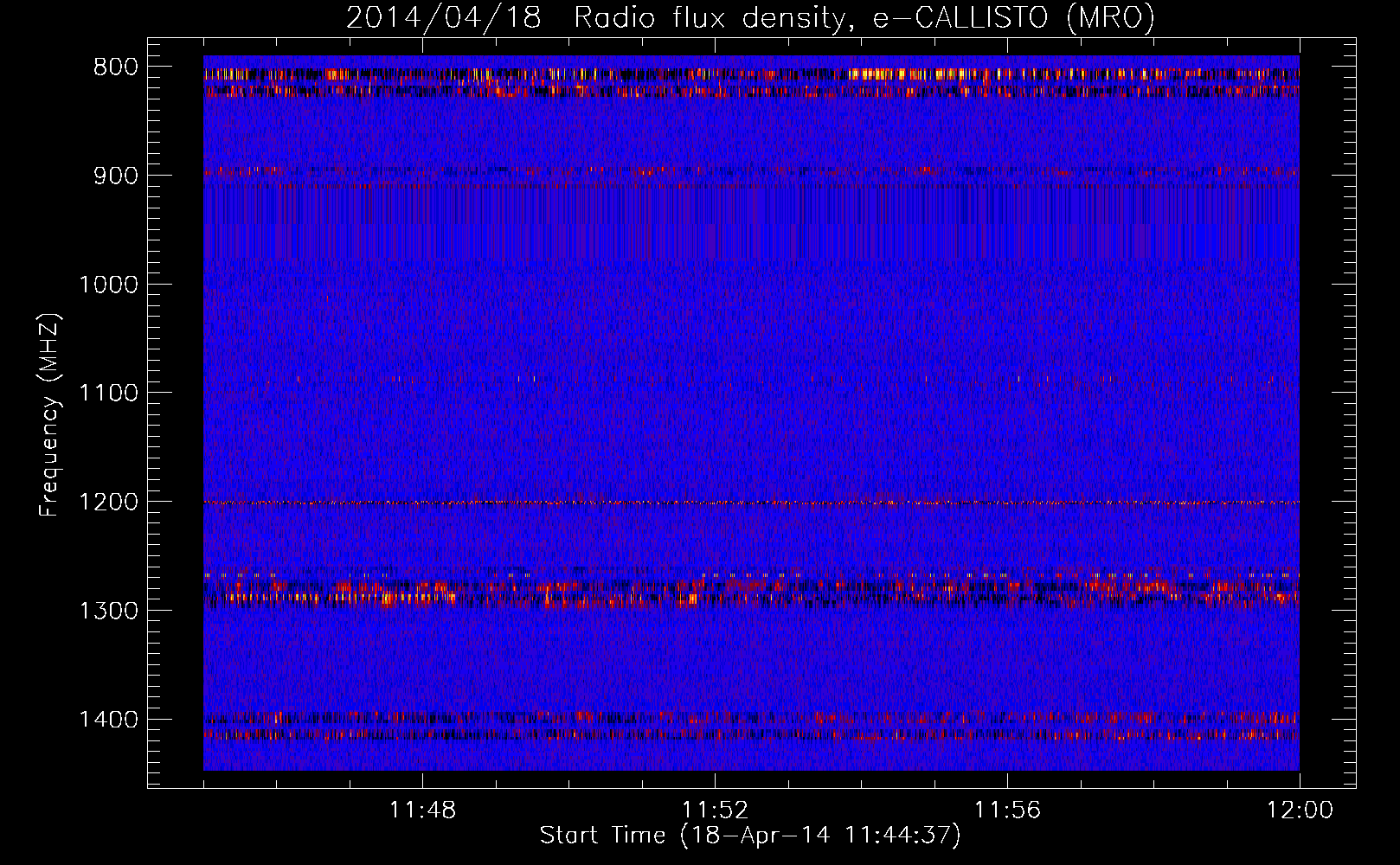Click the thin 1200 MHz emission line
The height and width of the screenshot is (865, 1400).
point(751,503)
